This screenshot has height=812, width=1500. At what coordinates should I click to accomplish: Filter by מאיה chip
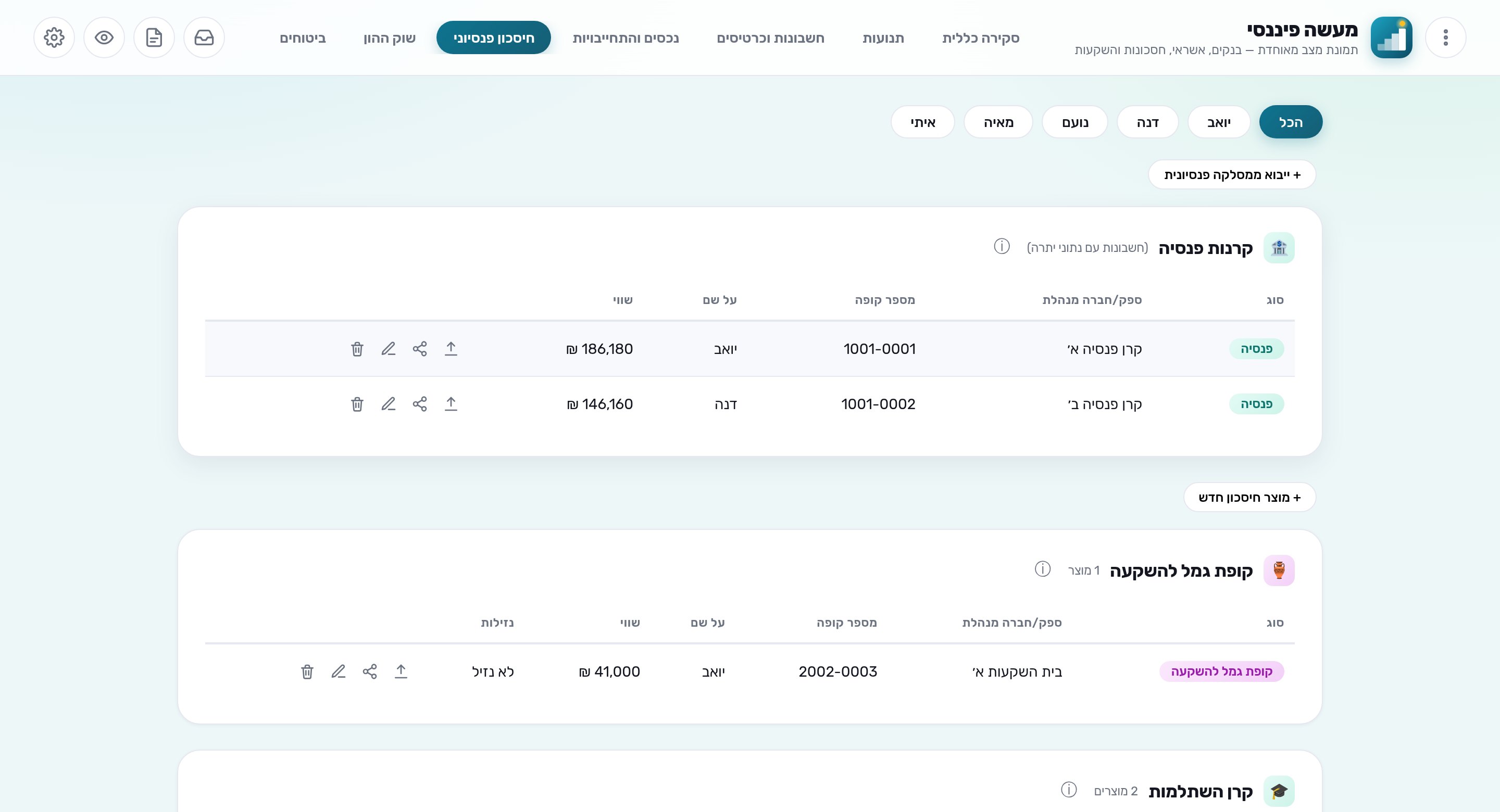tap(998, 122)
